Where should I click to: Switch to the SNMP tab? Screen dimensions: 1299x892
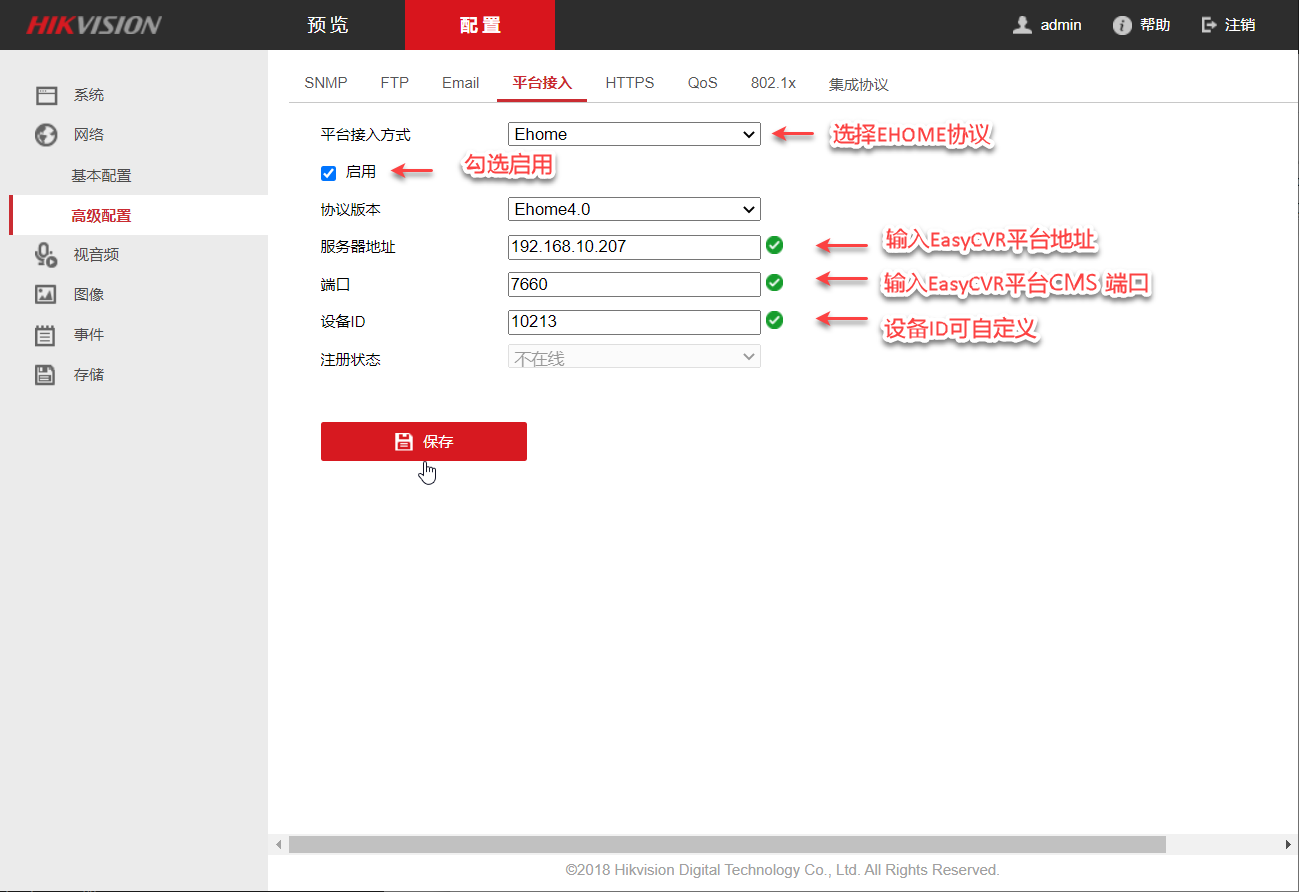click(326, 83)
